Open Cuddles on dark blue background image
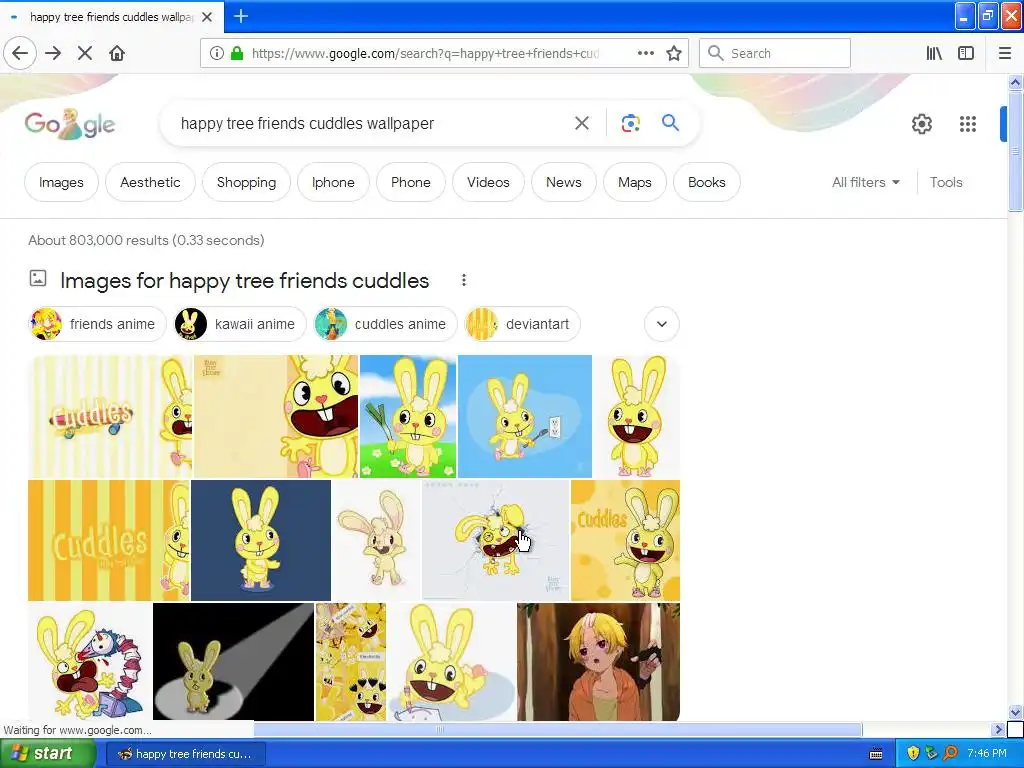The width and height of the screenshot is (1024, 768). click(x=261, y=540)
